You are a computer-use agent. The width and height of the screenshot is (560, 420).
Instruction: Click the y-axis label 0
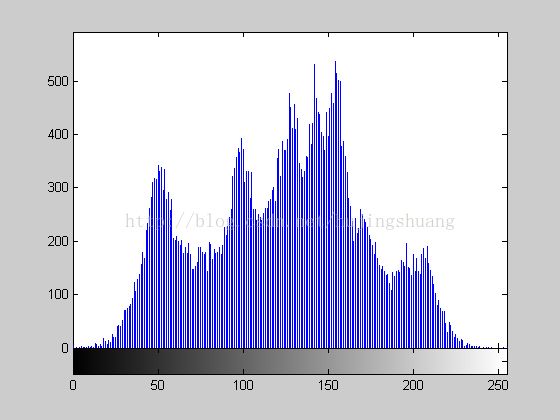[65, 348]
